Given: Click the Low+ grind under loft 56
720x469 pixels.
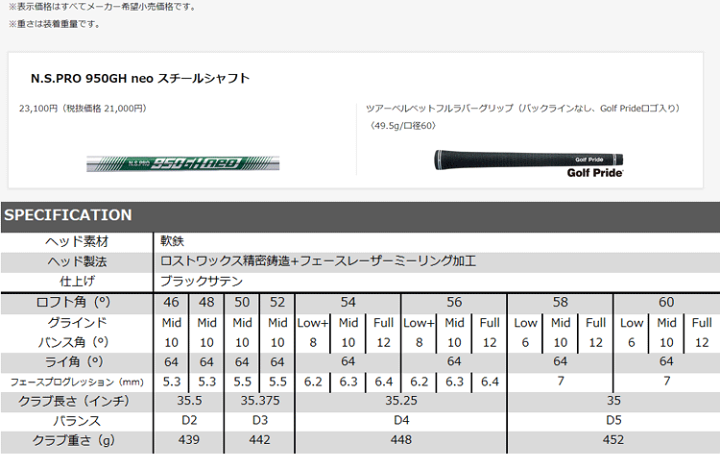Looking at the screenshot, I should [x=419, y=323].
